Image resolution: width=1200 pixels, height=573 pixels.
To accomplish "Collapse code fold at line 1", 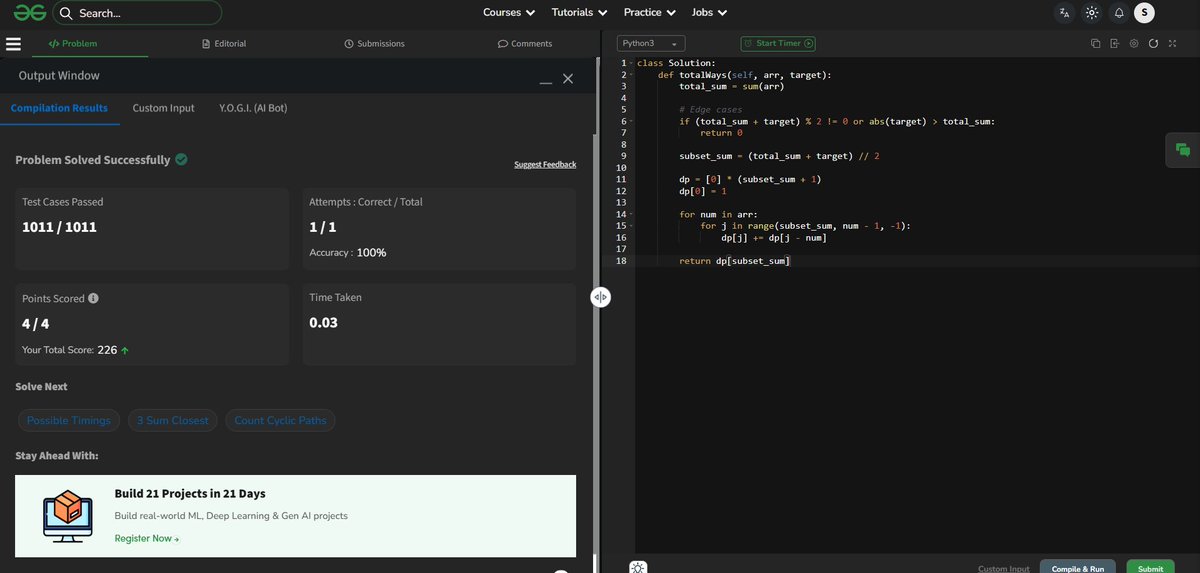I will (x=632, y=64).
